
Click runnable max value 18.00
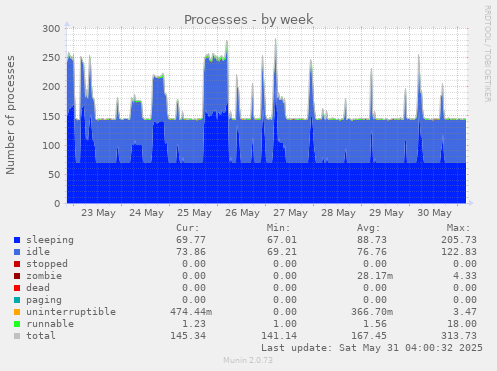tap(462, 324)
